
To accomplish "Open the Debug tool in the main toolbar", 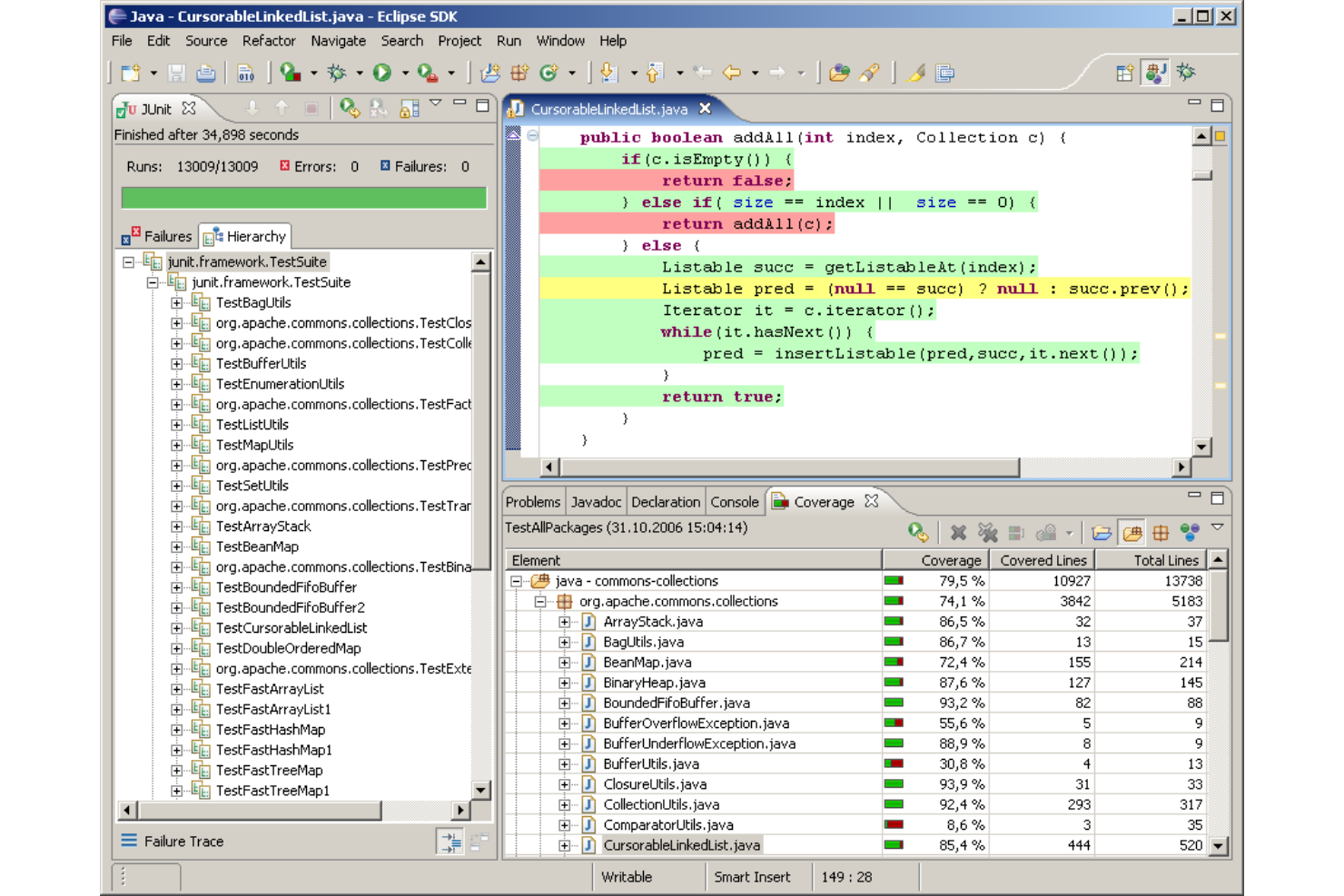I will click(x=337, y=73).
